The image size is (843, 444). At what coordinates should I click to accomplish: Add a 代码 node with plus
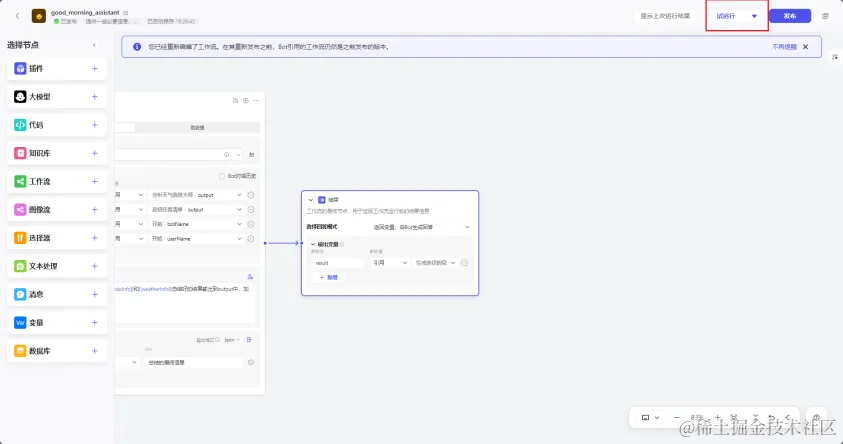(x=95, y=125)
